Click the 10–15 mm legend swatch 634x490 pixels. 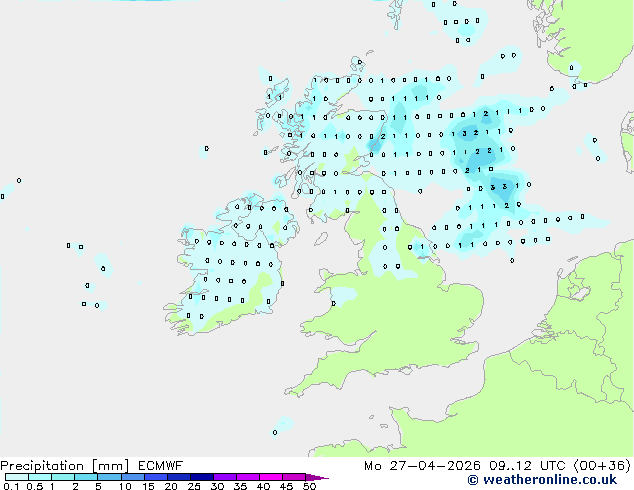click(x=133, y=477)
